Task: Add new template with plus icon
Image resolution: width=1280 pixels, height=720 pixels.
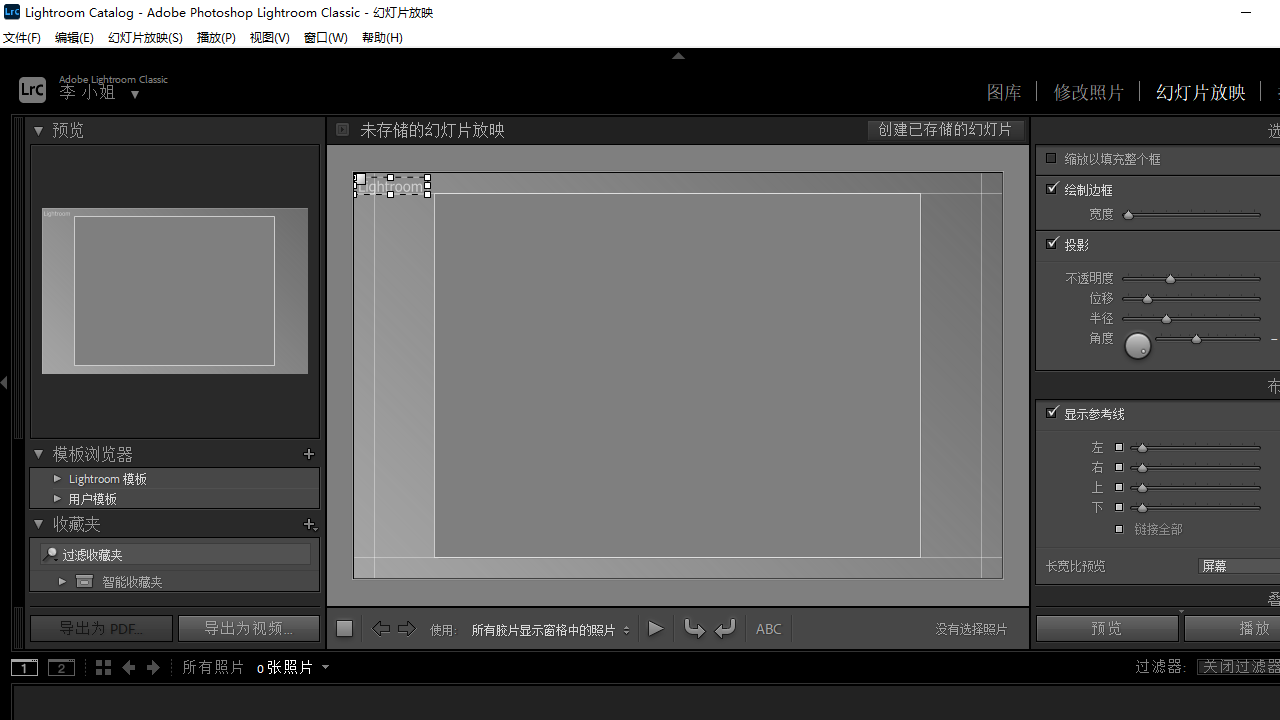Action: (309, 454)
